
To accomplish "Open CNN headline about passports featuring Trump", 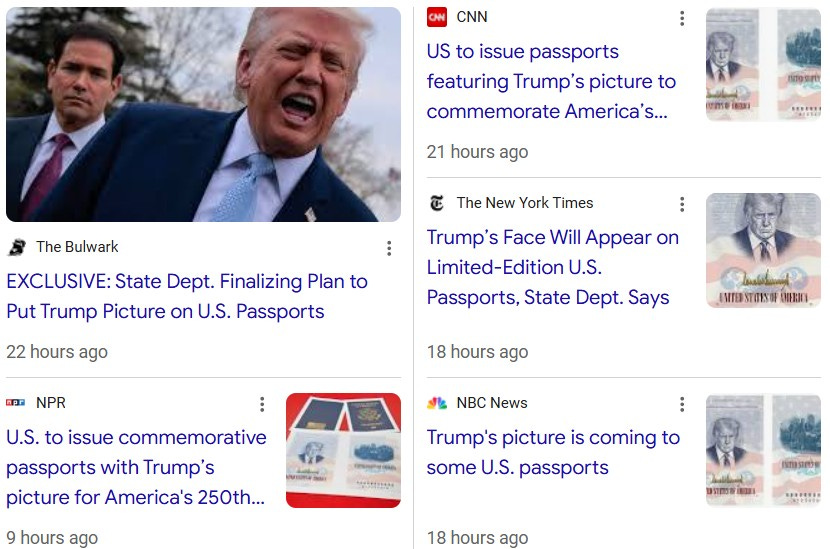I will click(x=552, y=82).
